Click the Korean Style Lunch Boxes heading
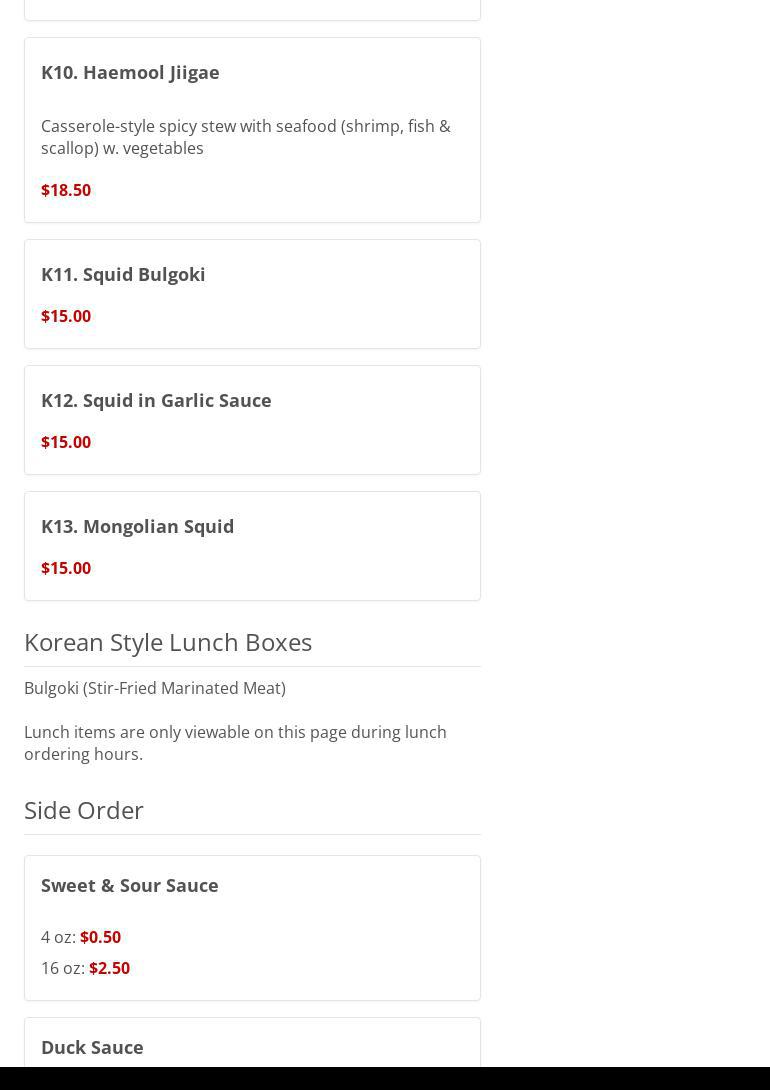 168,642
